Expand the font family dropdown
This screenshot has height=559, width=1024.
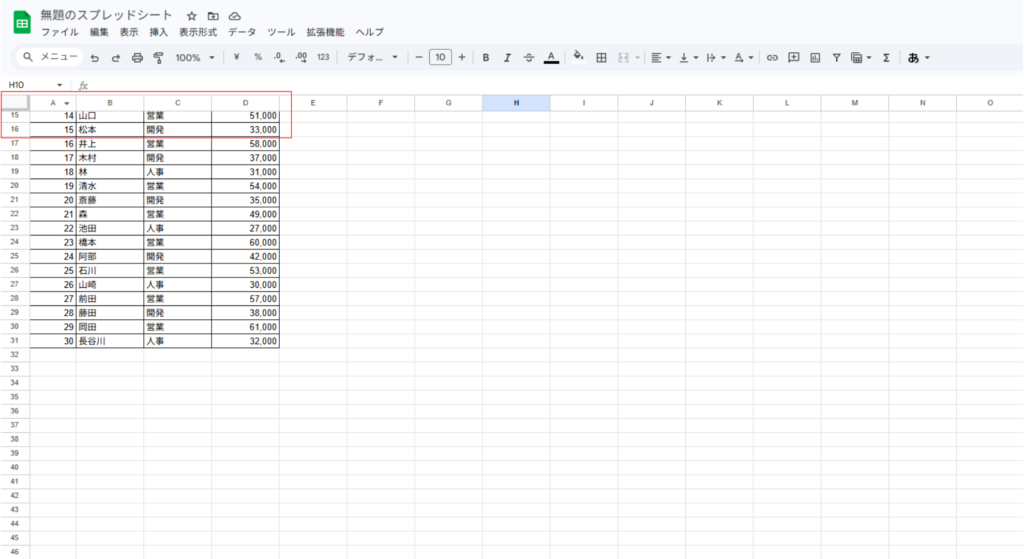pos(372,58)
